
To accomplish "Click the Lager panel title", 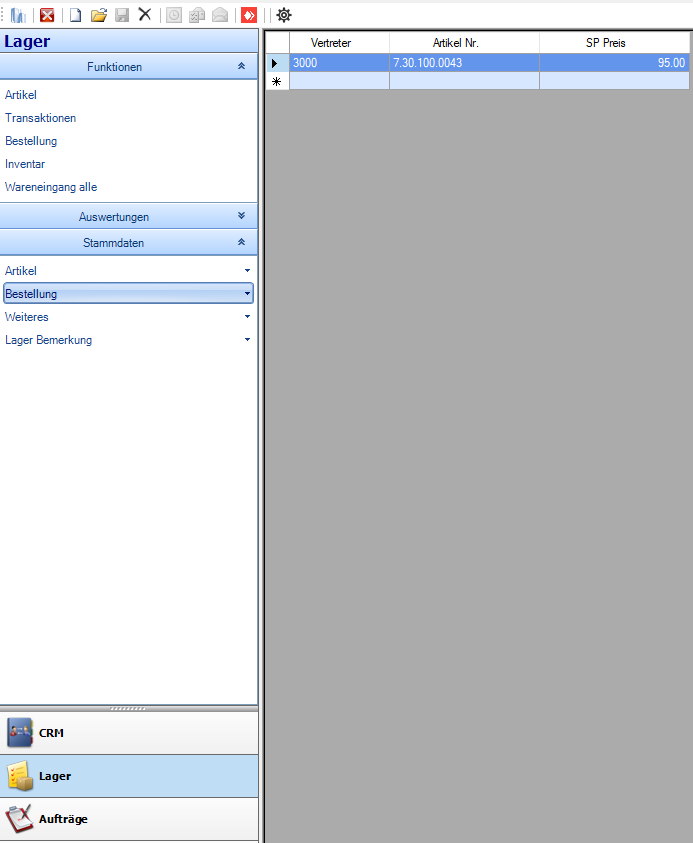I will point(27,41).
